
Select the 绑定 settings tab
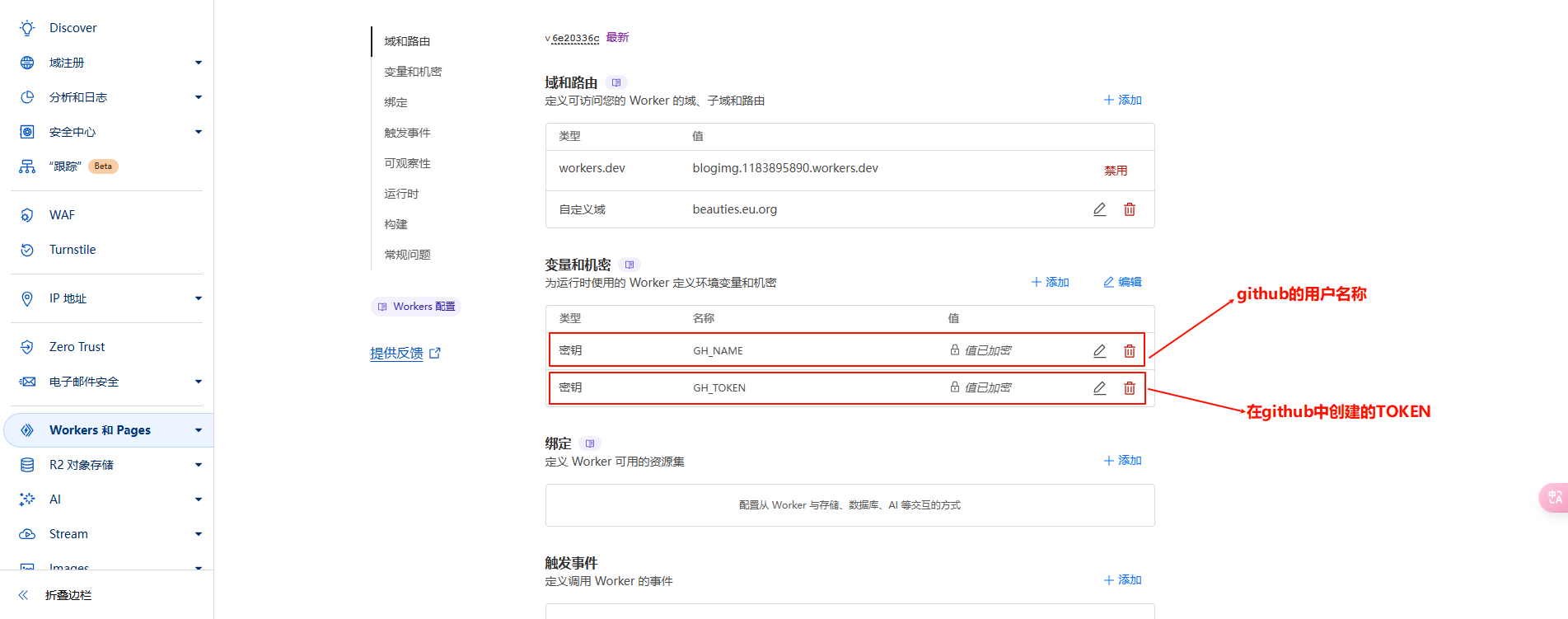click(396, 102)
